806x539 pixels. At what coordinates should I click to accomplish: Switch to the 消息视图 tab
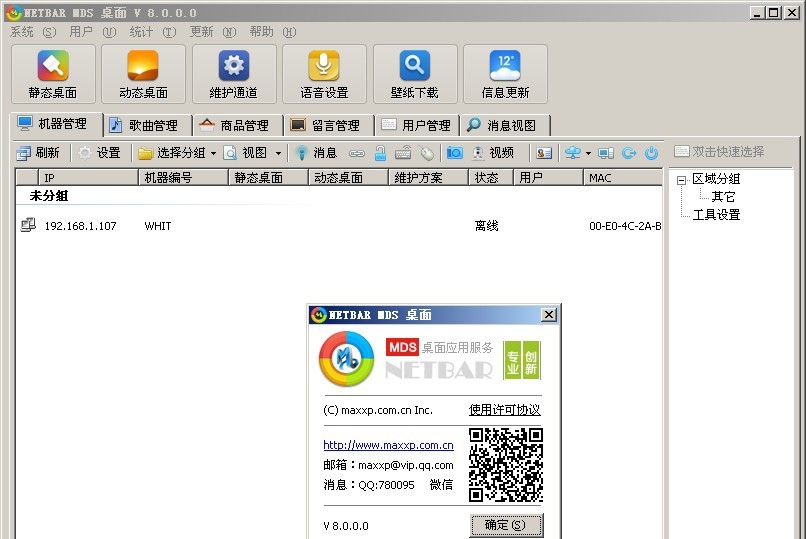coord(506,125)
